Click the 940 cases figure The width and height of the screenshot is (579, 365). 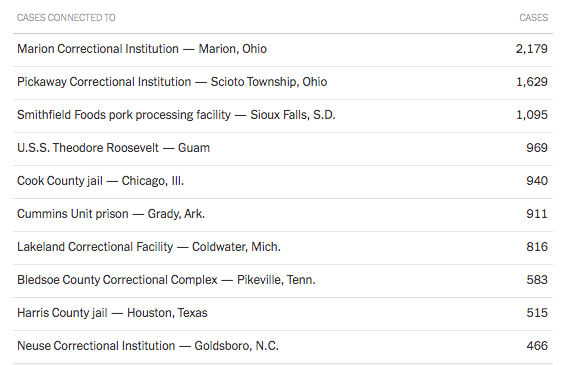(537, 181)
